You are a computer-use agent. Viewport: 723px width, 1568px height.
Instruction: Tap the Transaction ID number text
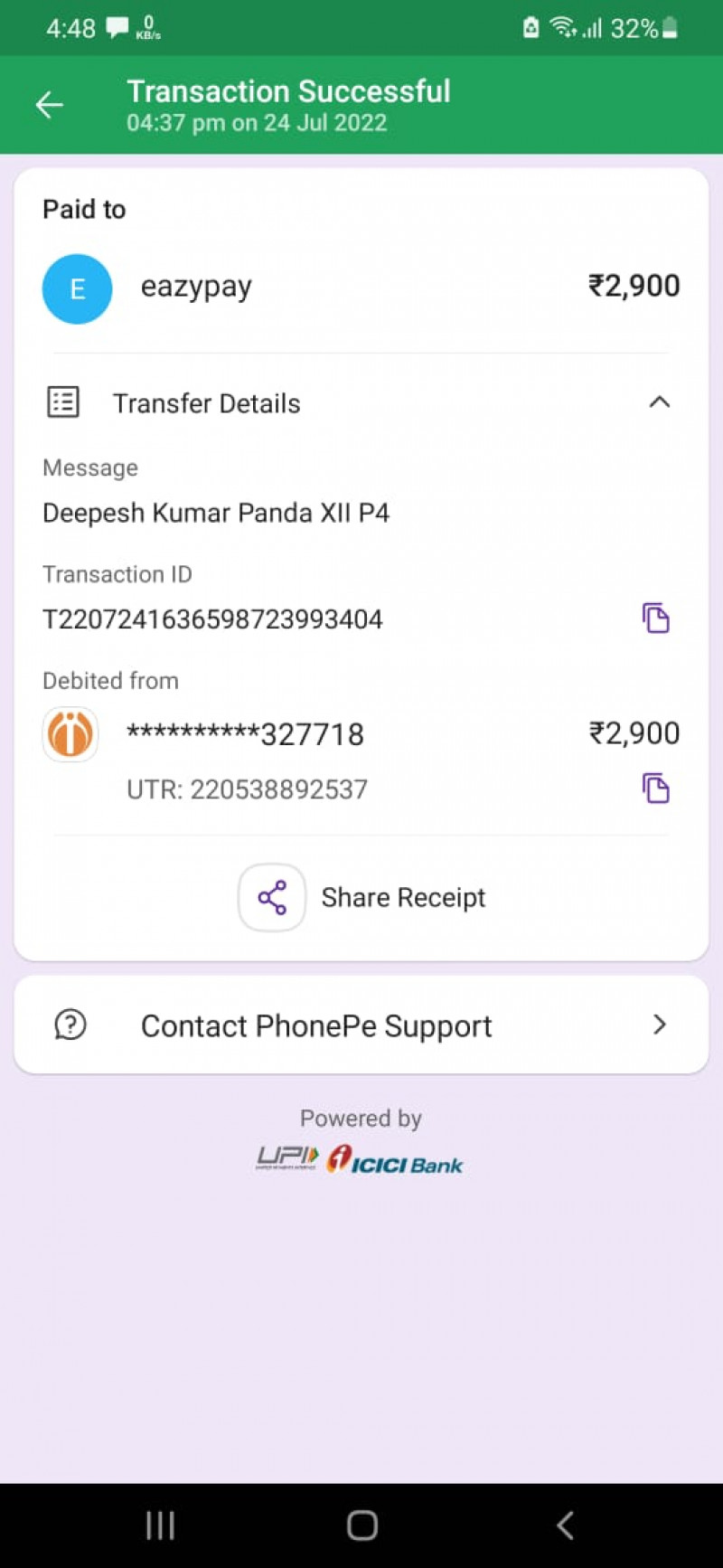[213, 619]
